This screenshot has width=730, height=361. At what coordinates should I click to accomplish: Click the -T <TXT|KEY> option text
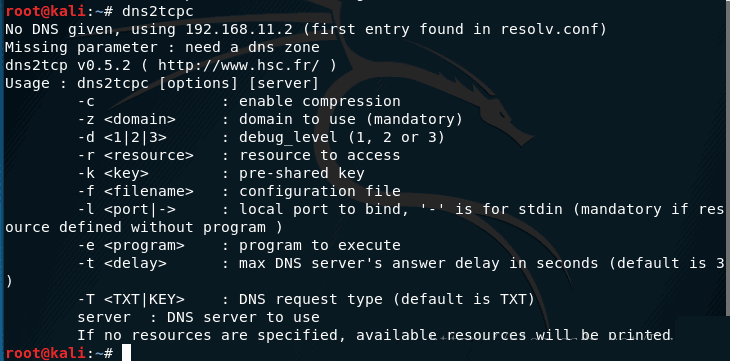[131, 299]
